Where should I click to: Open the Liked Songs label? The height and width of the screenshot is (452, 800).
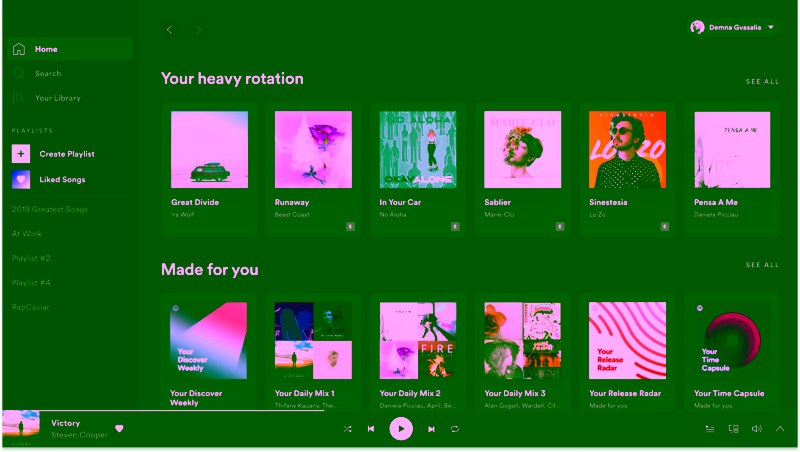coord(62,180)
